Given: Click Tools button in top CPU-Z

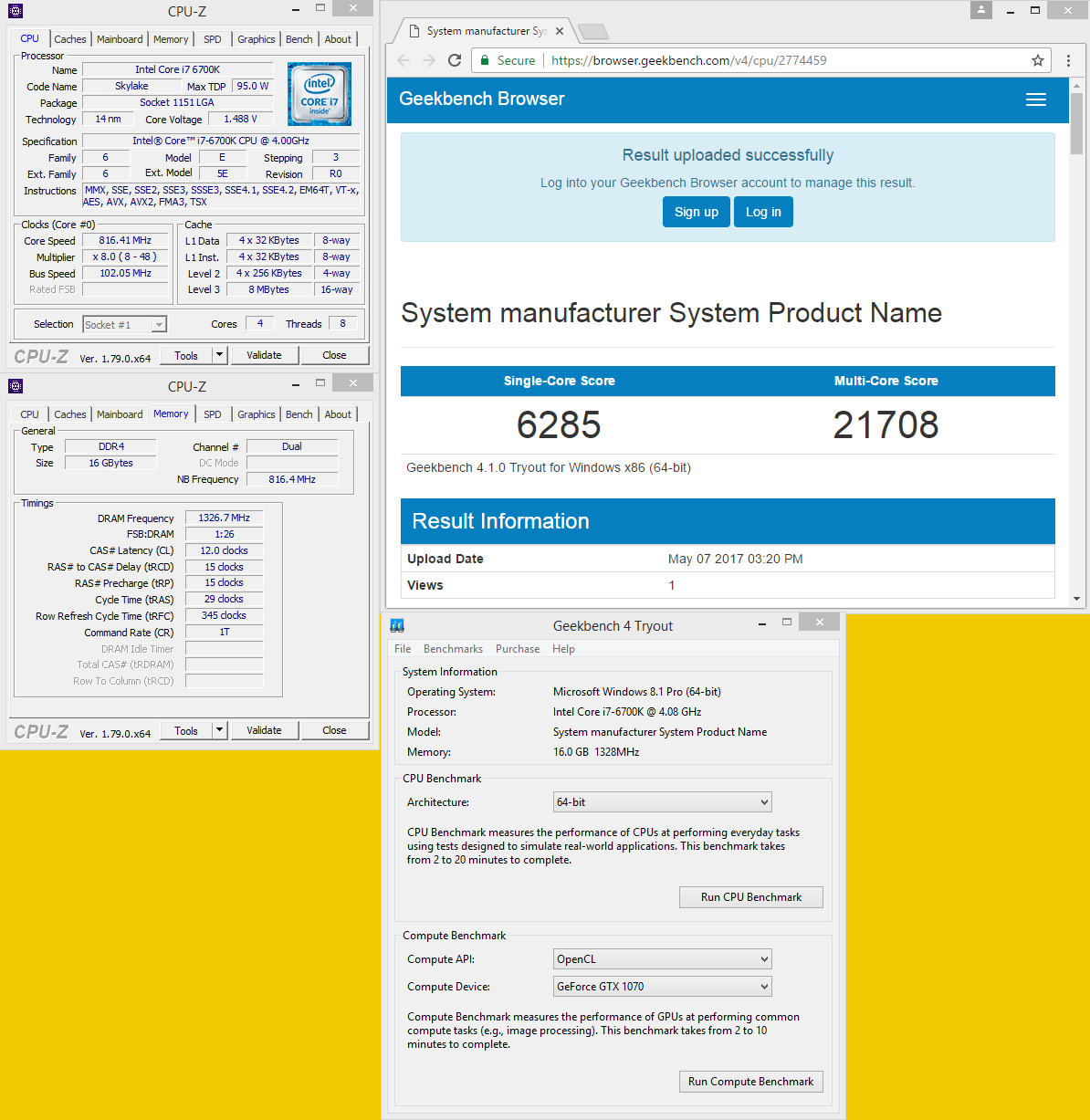Looking at the screenshot, I should point(186,355).
